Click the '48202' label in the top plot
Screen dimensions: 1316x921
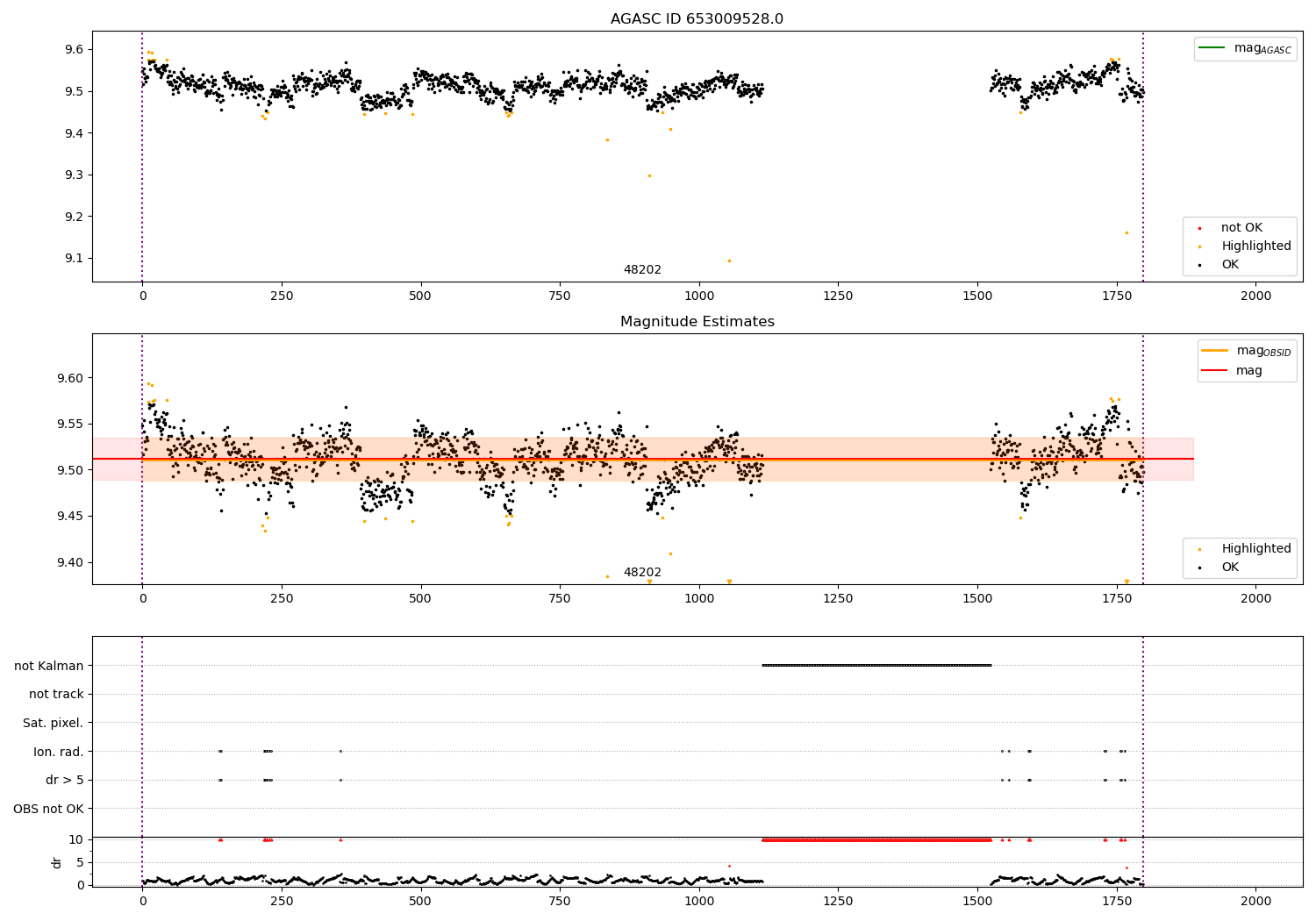642,270
